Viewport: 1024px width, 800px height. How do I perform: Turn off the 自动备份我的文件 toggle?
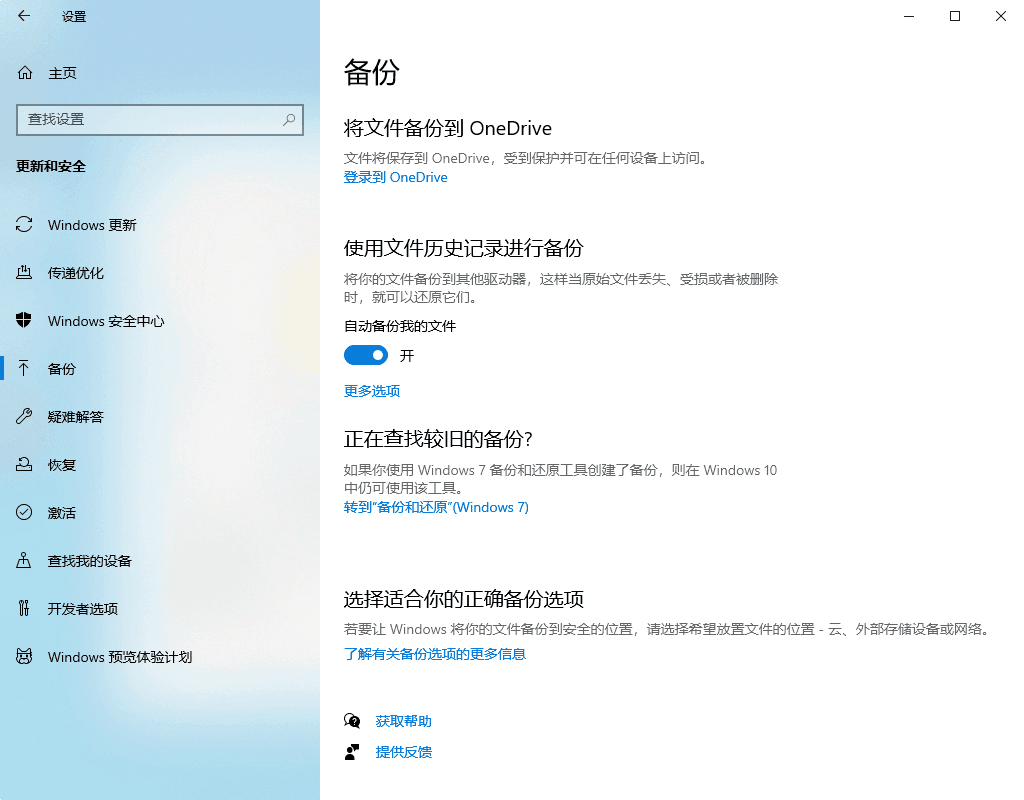[x=366, y=355]
